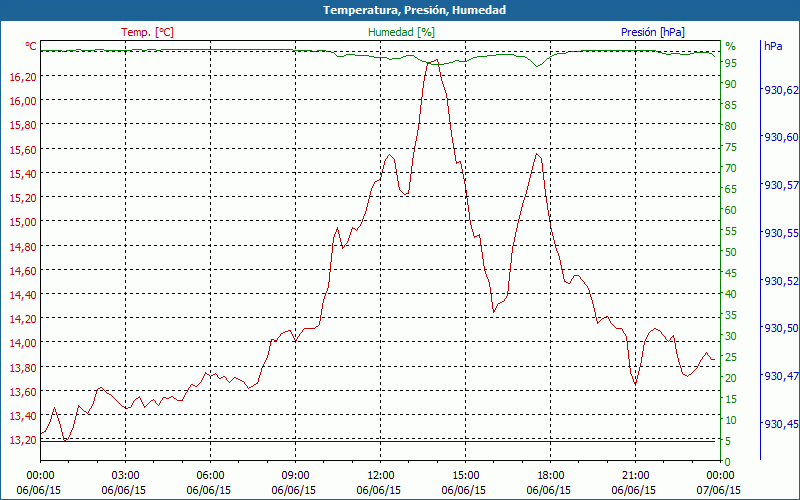Click pressure axis value 930,55
Image resolution: width=800 pixels, height=500 pixels.
tap(781, 233)
